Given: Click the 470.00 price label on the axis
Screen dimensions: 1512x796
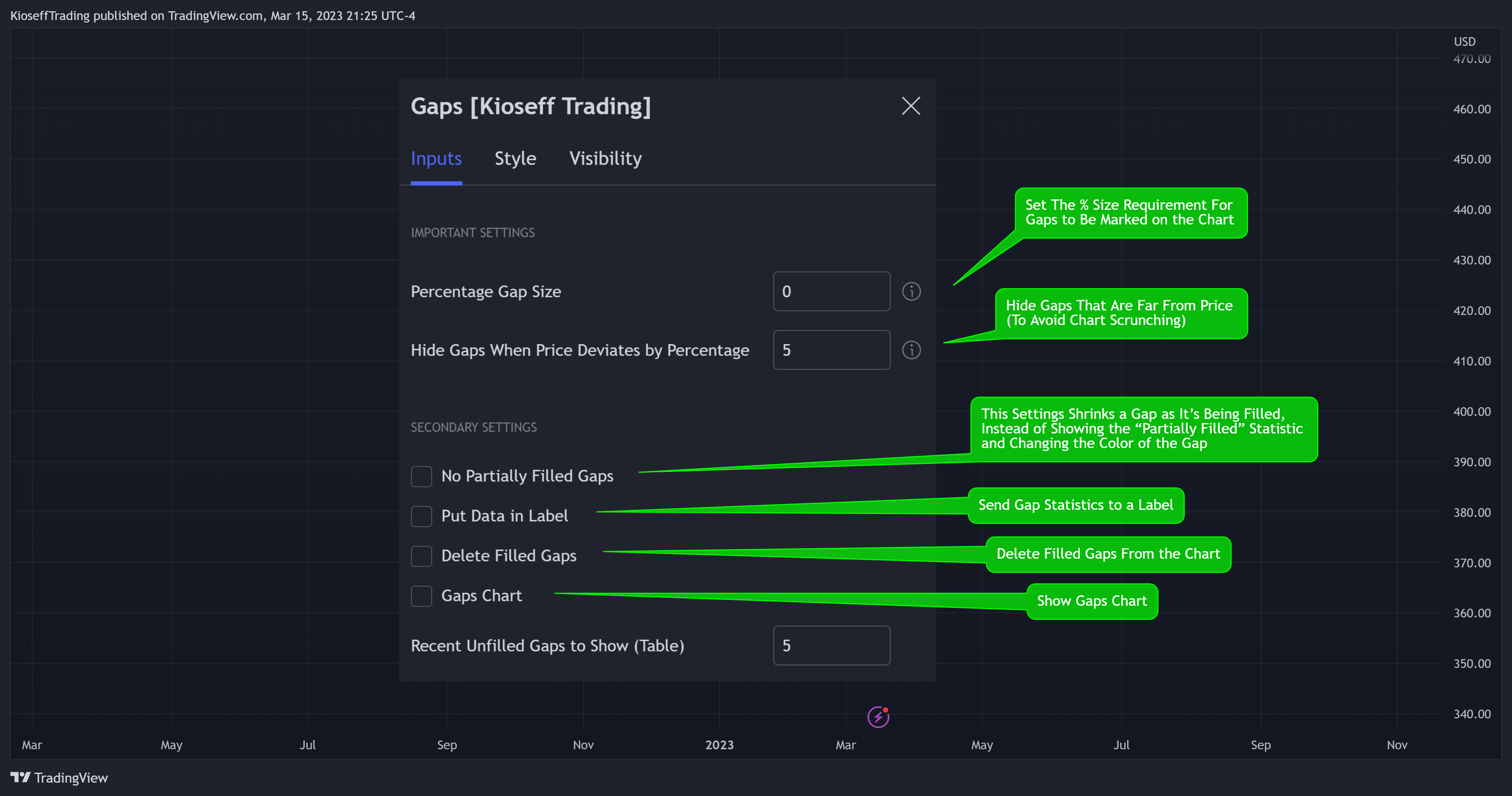Looking at the screenshot, I should tap(1472, 59).
